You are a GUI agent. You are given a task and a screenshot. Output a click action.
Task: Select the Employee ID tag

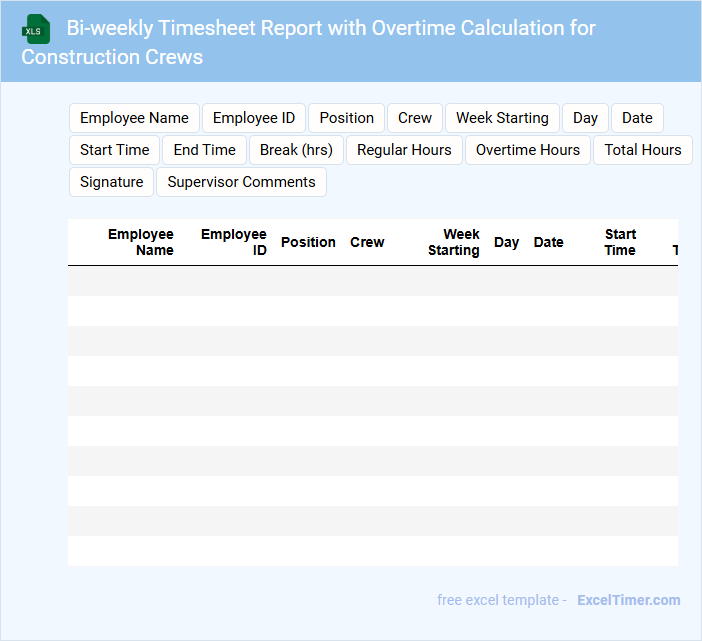pyautogui.click(x=254, y=118)
